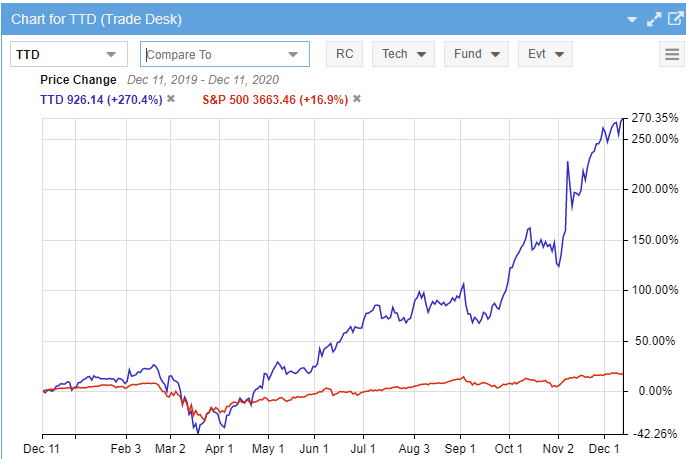The height and width of the screenshot is (459, 686).
Task: Open chart in new window icon
Action: click(x=676, y=18)
